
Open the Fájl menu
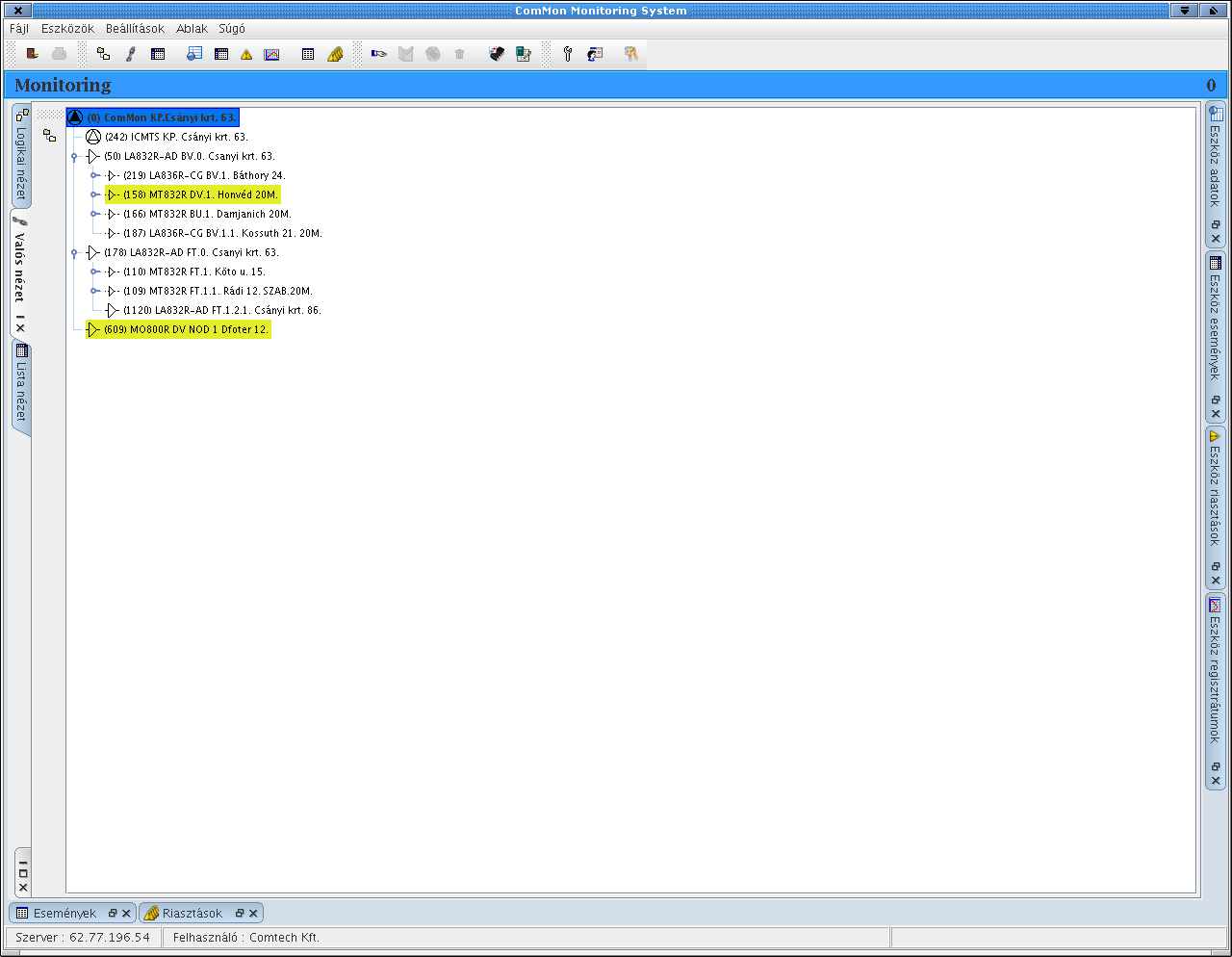[x=19, y=29]
